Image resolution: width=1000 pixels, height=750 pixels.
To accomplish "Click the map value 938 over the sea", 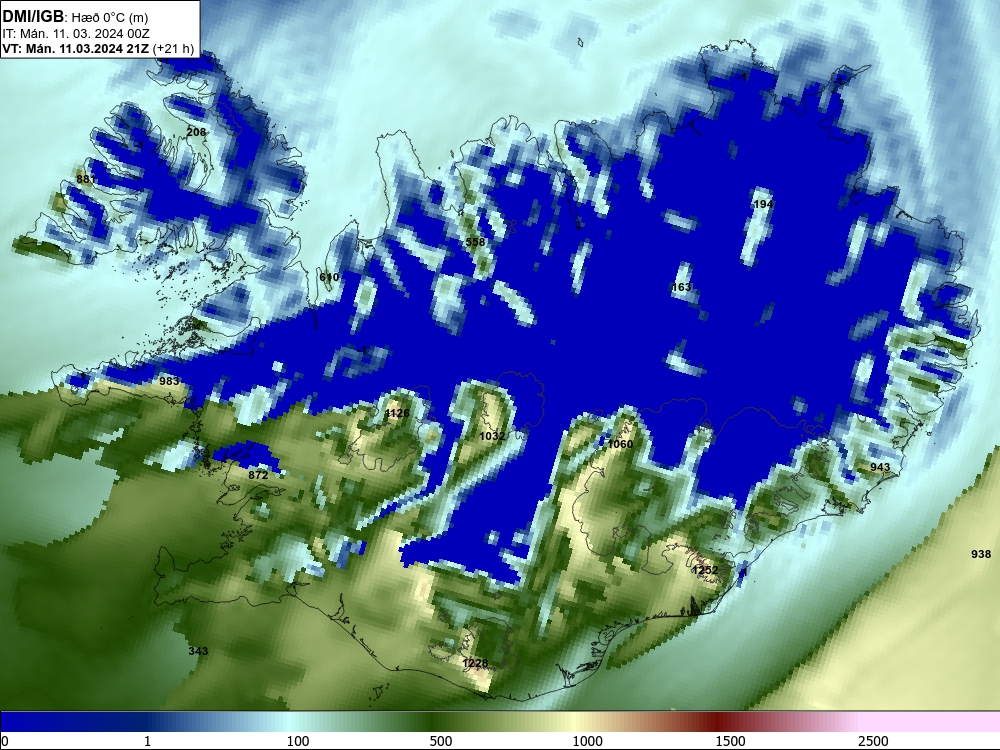I will [x=981, y=554].
